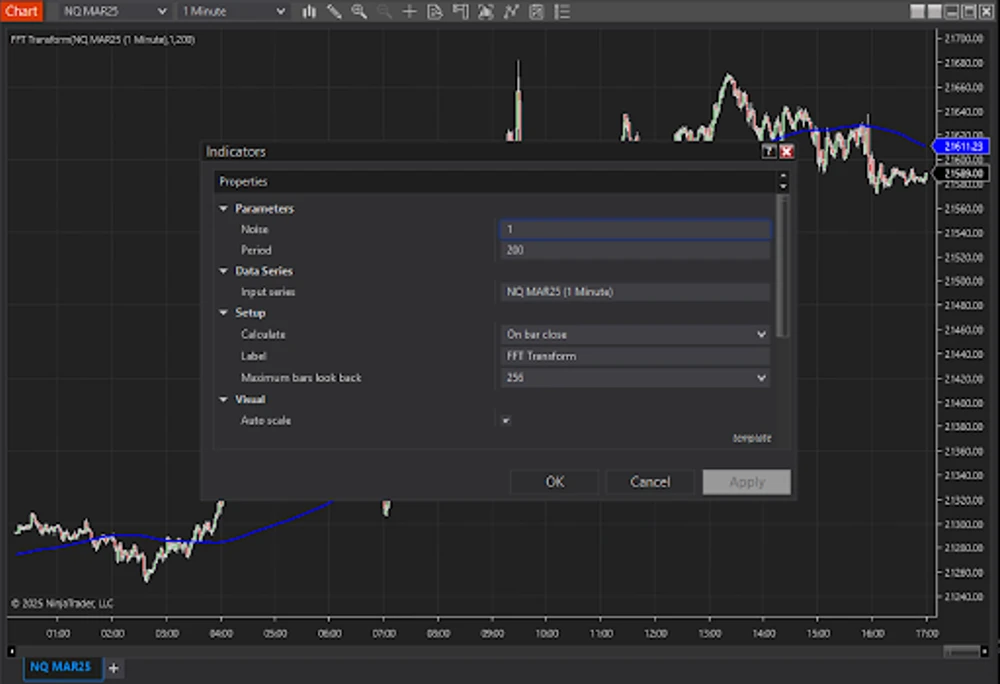Click the Properties header down arrow
This screenshot has height=684, width=1000.
coord(783,187)
